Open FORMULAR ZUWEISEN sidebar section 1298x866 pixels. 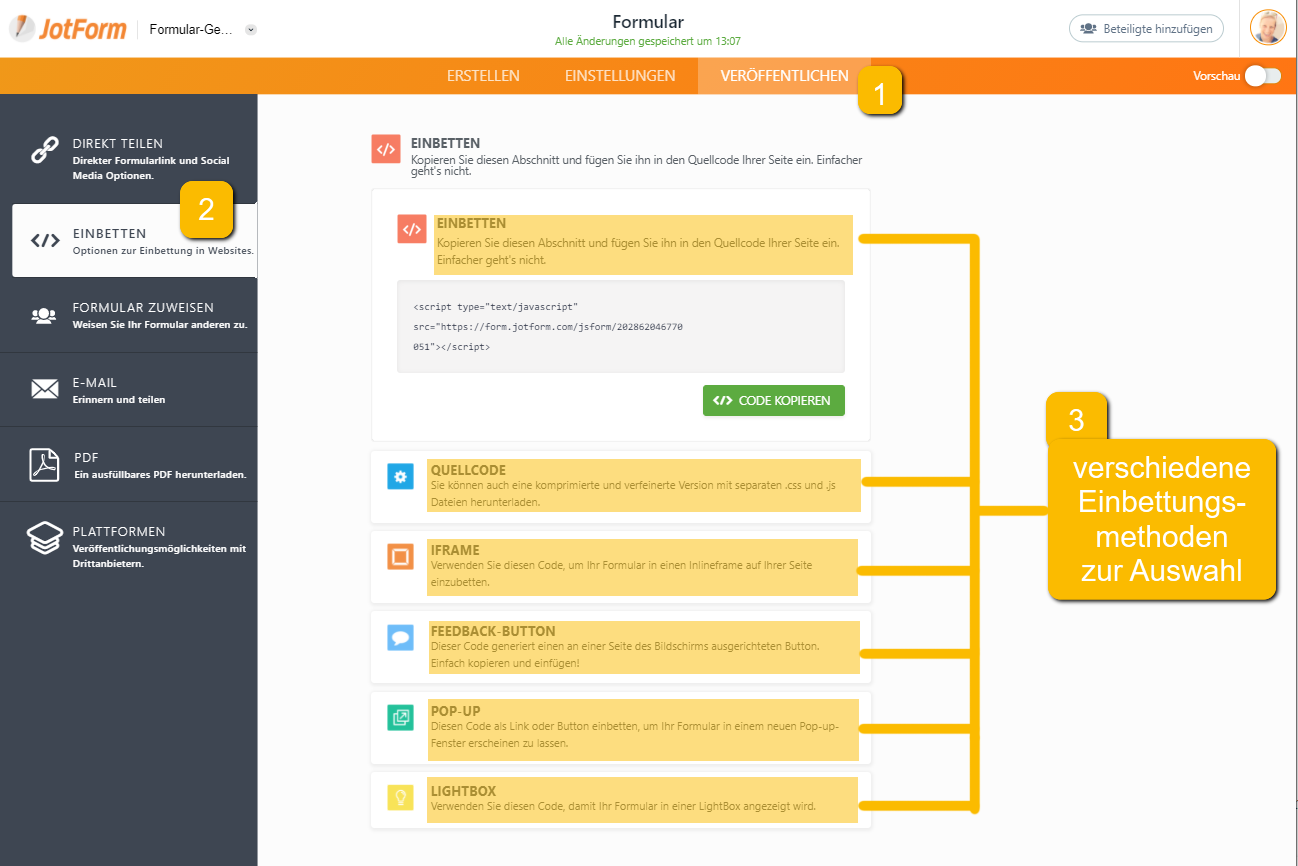[128, 315]
